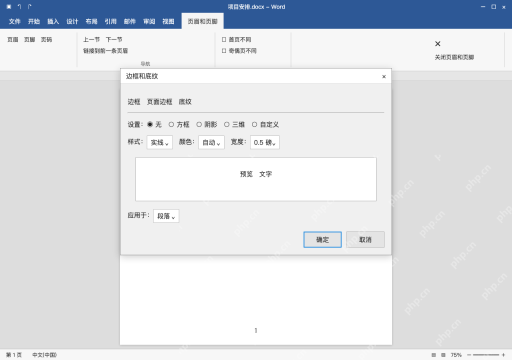Switch to the 开始 ribbon tab

click(34, 22)
